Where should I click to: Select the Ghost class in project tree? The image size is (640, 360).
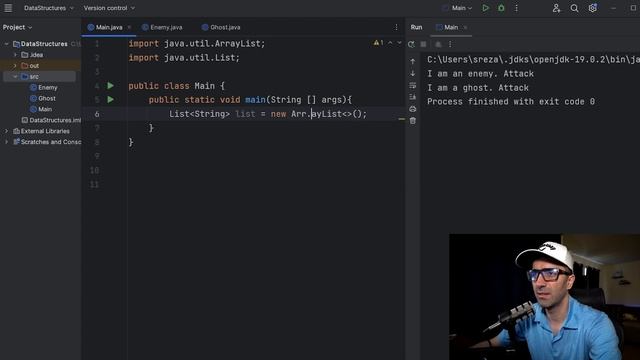tap(43, 98)
